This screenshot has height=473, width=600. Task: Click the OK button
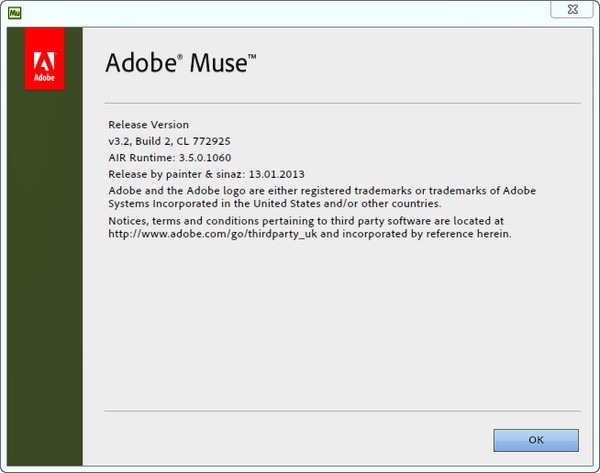click(536, 440)
